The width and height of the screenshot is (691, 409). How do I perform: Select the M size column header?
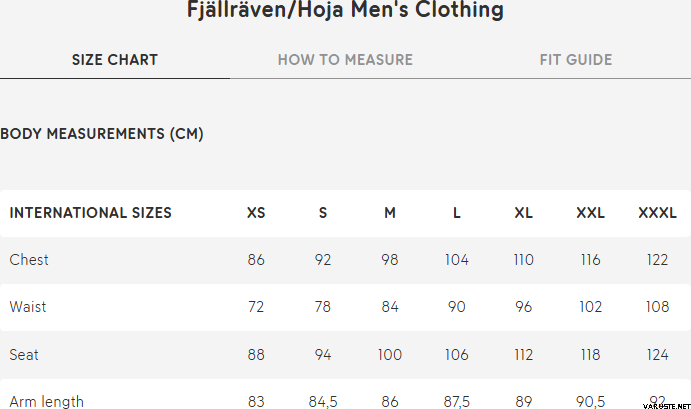click(390, 213)
